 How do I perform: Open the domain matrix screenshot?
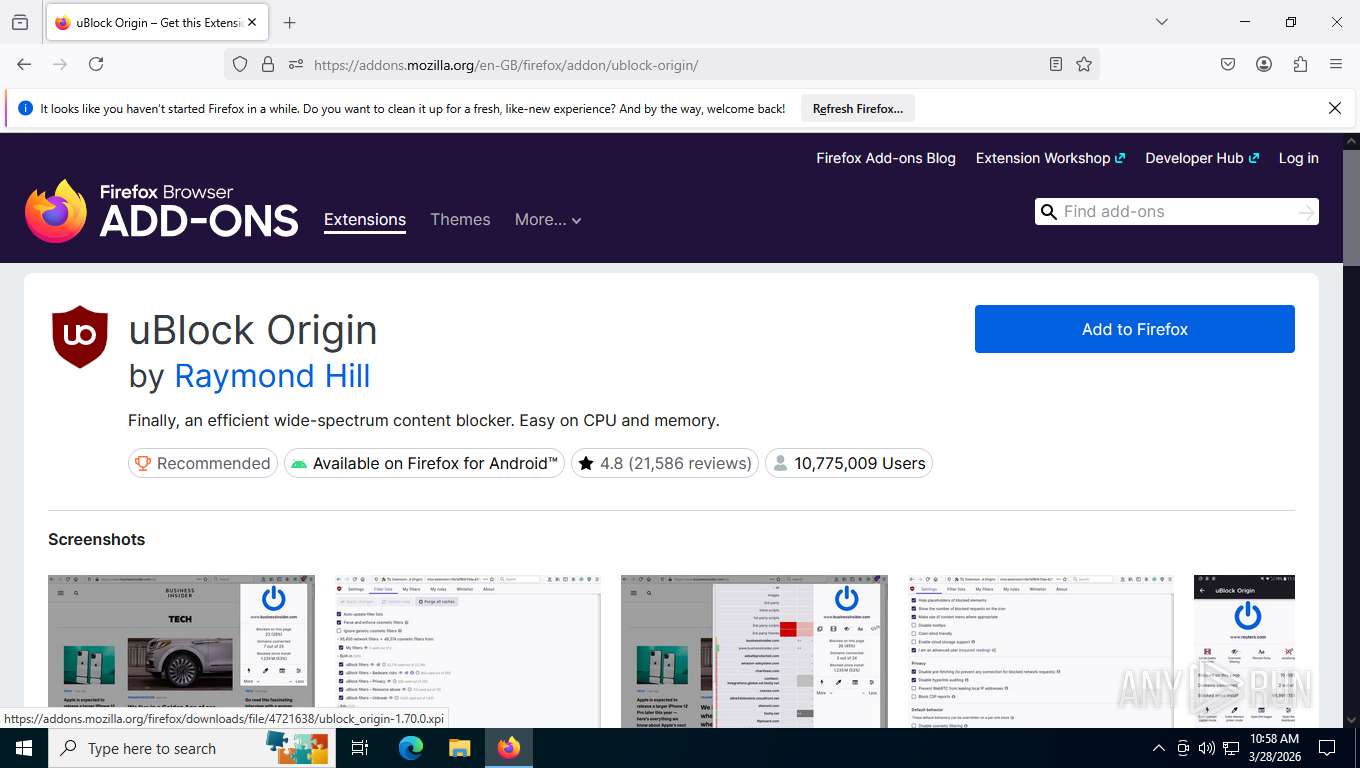pyautogui.click(x=754, y=650)
